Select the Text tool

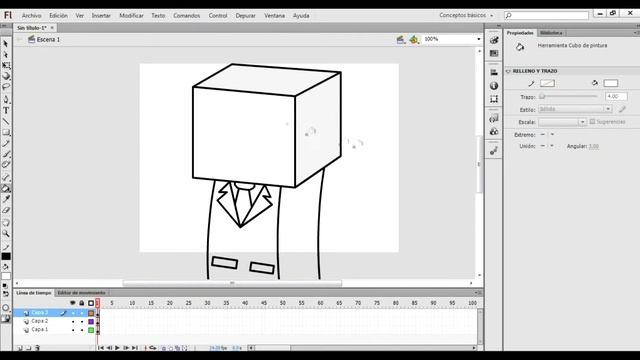point(6,111)
